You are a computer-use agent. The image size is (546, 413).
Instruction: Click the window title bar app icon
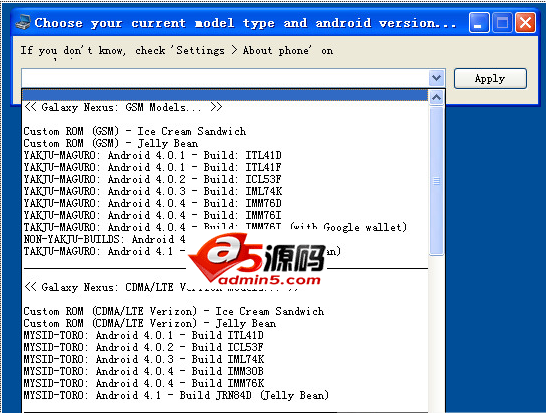coord(23,23)
